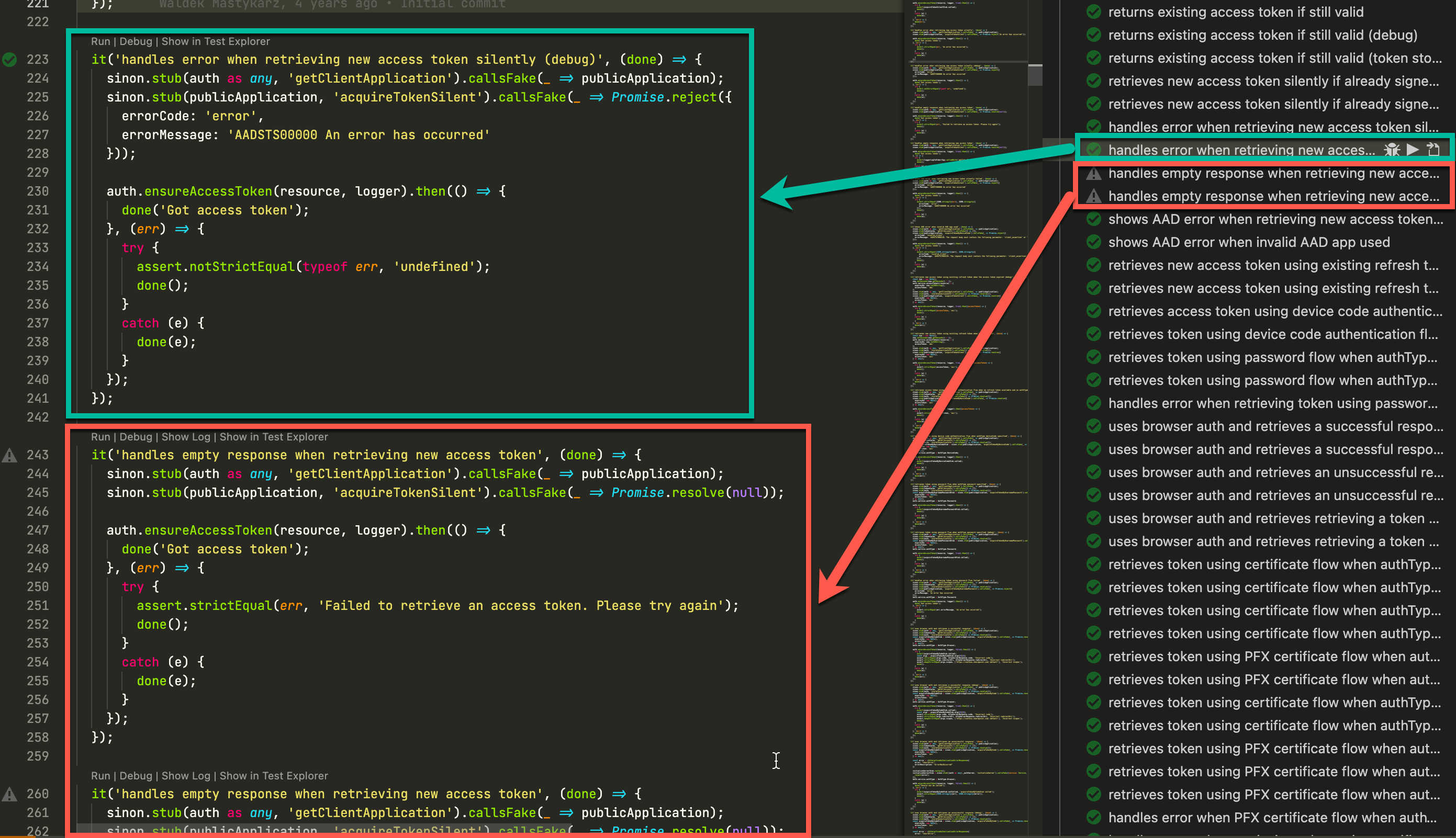This screenshot has height=838, width=1456.
Task: Click line number 259 in the gutter
Action: [x=38, y=756]
